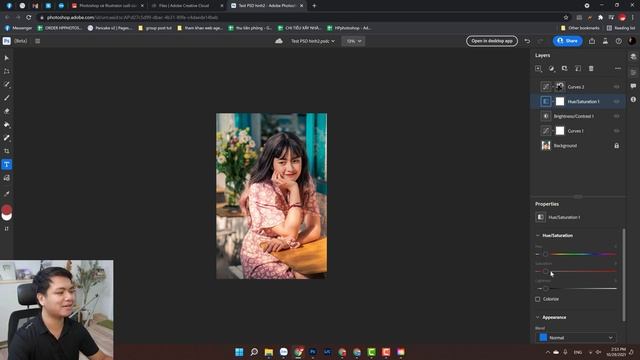Viewport: 640px width, 360px height.
Task: Open the Other bookmarks folder
Action: (580, 28)
